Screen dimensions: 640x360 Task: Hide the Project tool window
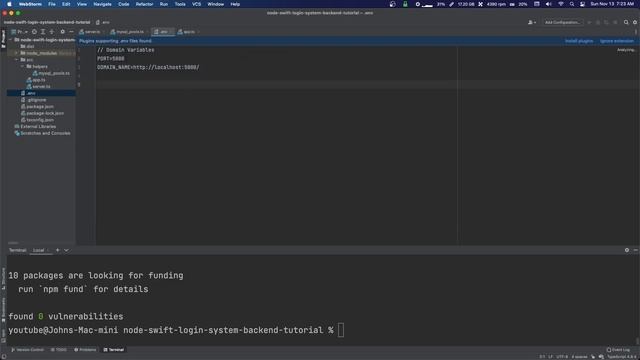[x=71, y=32]
